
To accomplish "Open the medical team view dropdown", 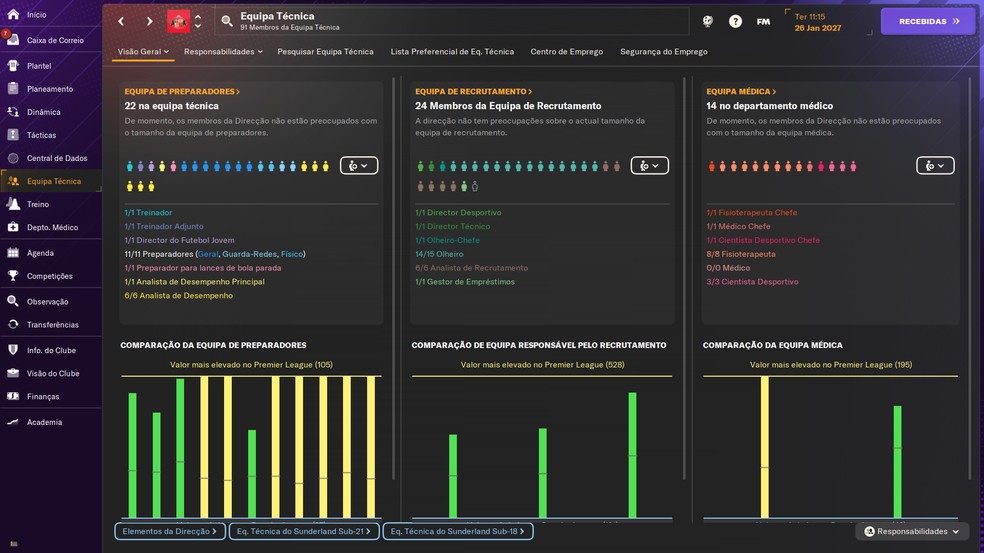I will pyautogui.click(x=935, y=166).
